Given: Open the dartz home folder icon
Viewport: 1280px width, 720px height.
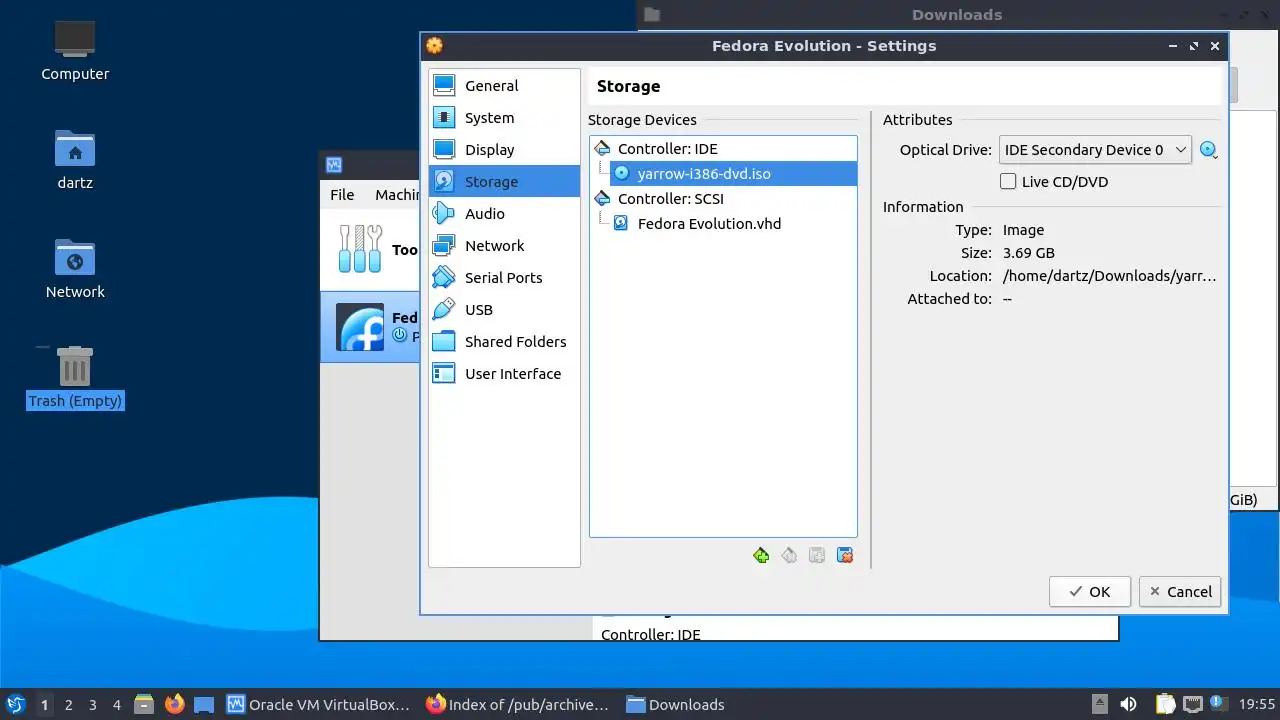Looking at the screenshot, I should pyautogui.click(x=75, y=160).
